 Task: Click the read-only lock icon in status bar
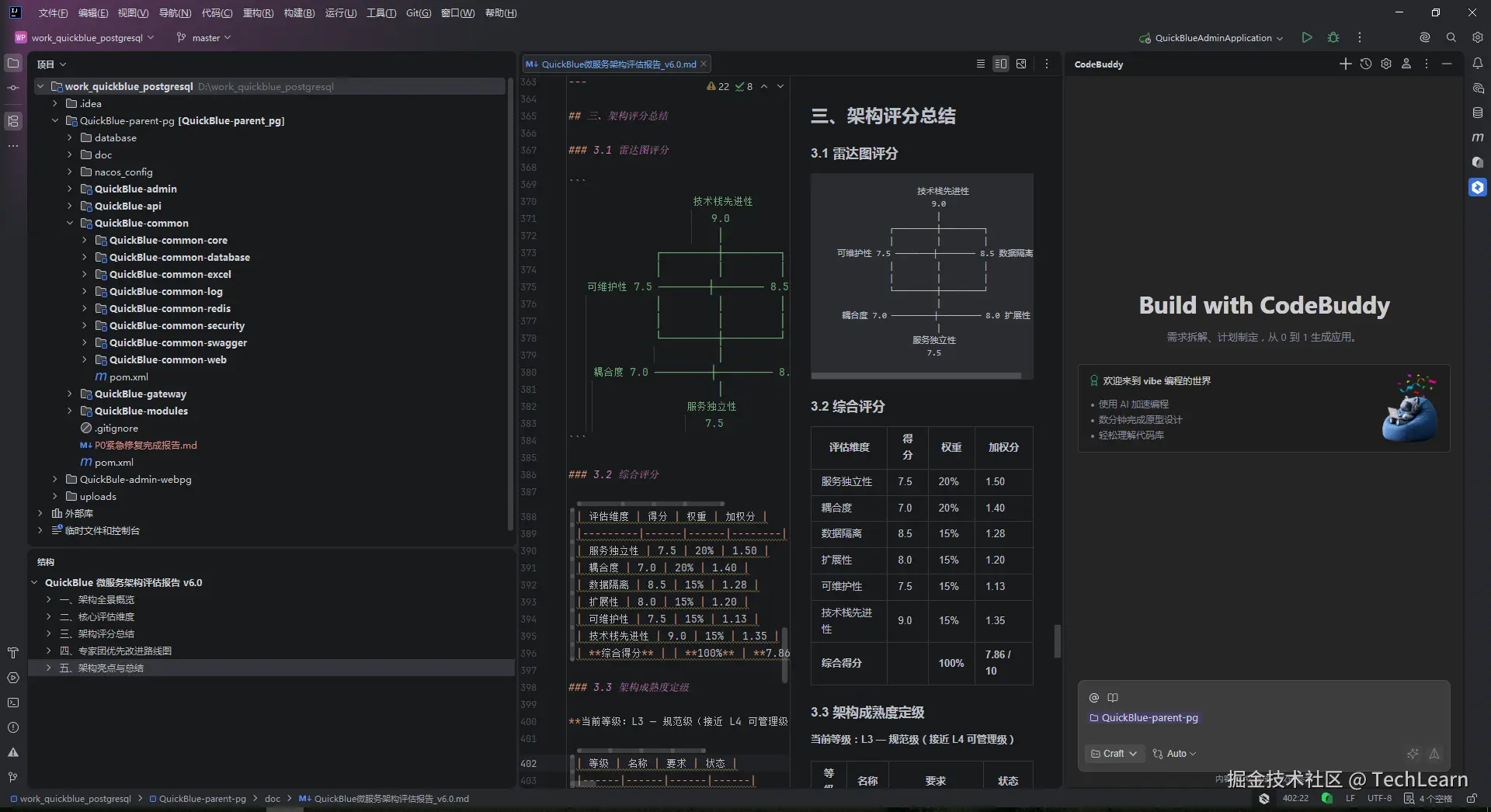pos(1472,798)
